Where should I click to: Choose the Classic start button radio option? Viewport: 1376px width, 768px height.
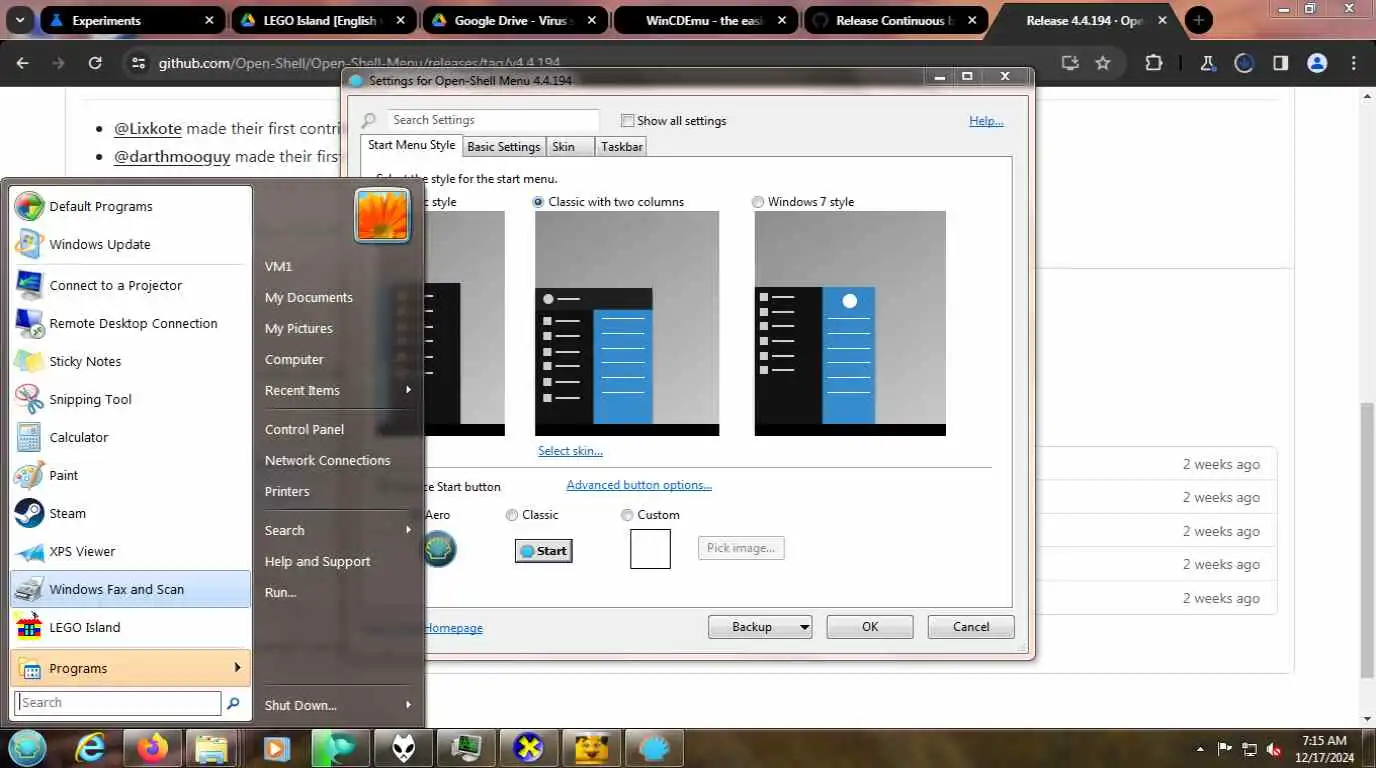(x=512, y=515)
